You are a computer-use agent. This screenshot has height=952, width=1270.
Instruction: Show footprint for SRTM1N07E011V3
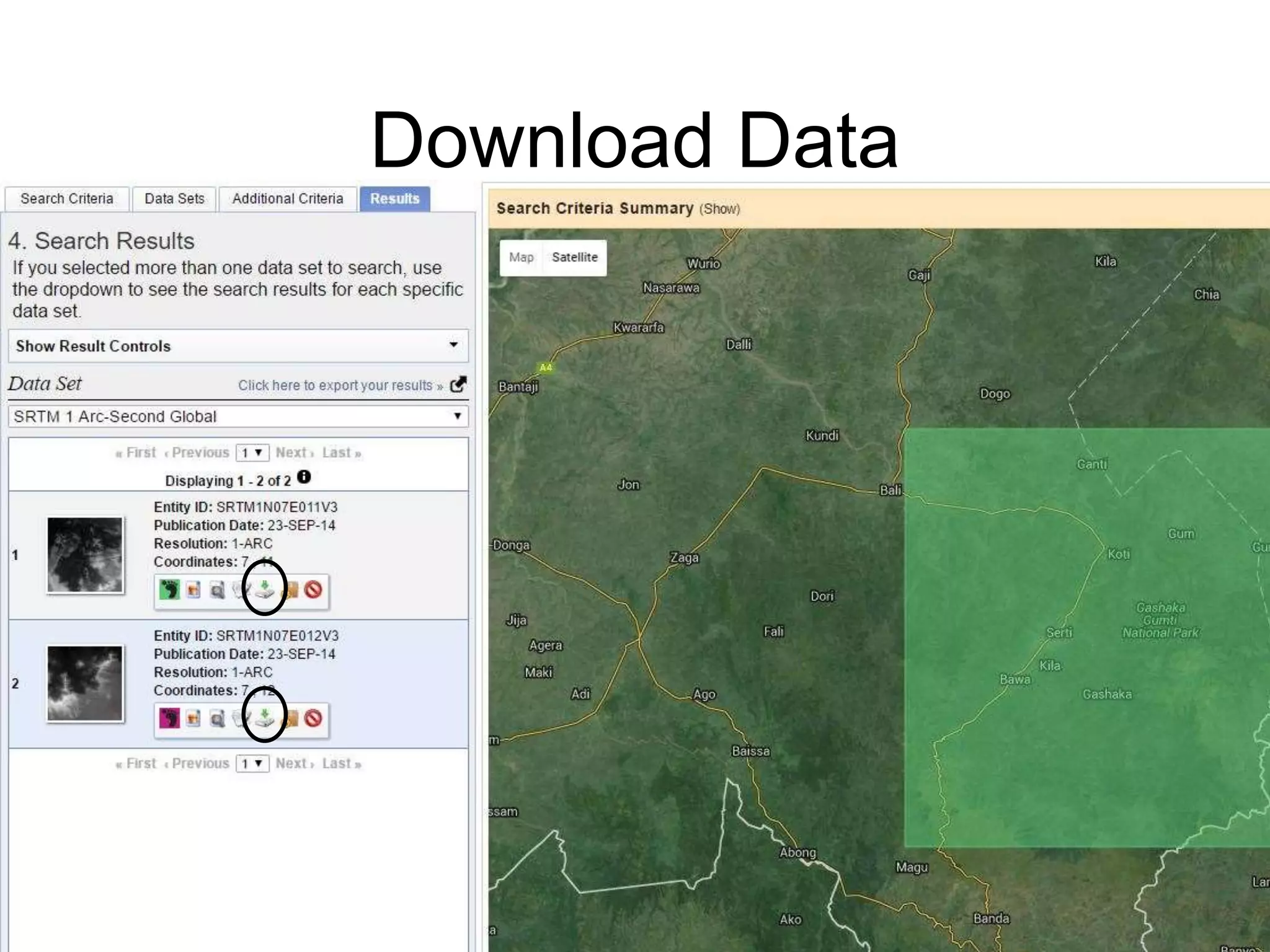169,589
